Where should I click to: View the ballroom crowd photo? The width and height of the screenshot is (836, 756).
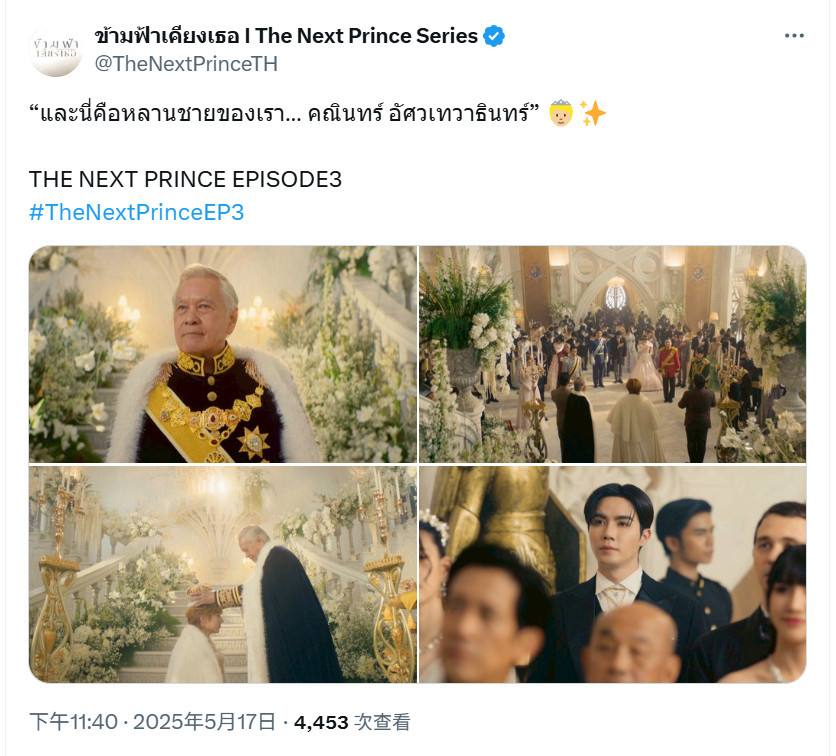pos(613,354)
